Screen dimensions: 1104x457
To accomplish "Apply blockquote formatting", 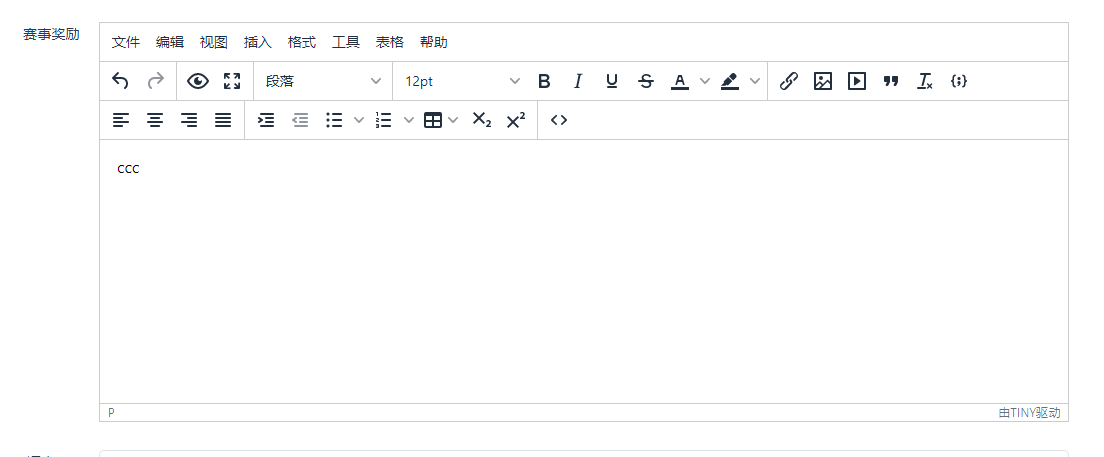I will coord(891,81).
